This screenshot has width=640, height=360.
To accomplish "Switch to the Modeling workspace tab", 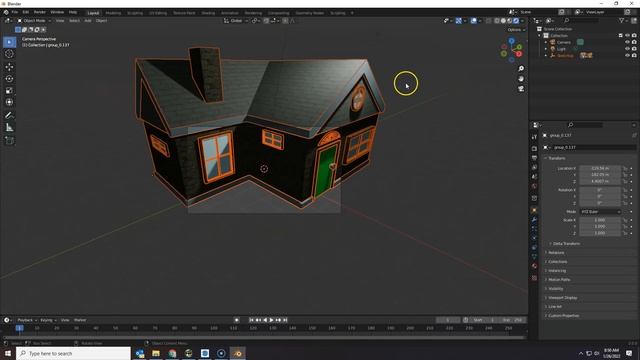I will point(113,13).
